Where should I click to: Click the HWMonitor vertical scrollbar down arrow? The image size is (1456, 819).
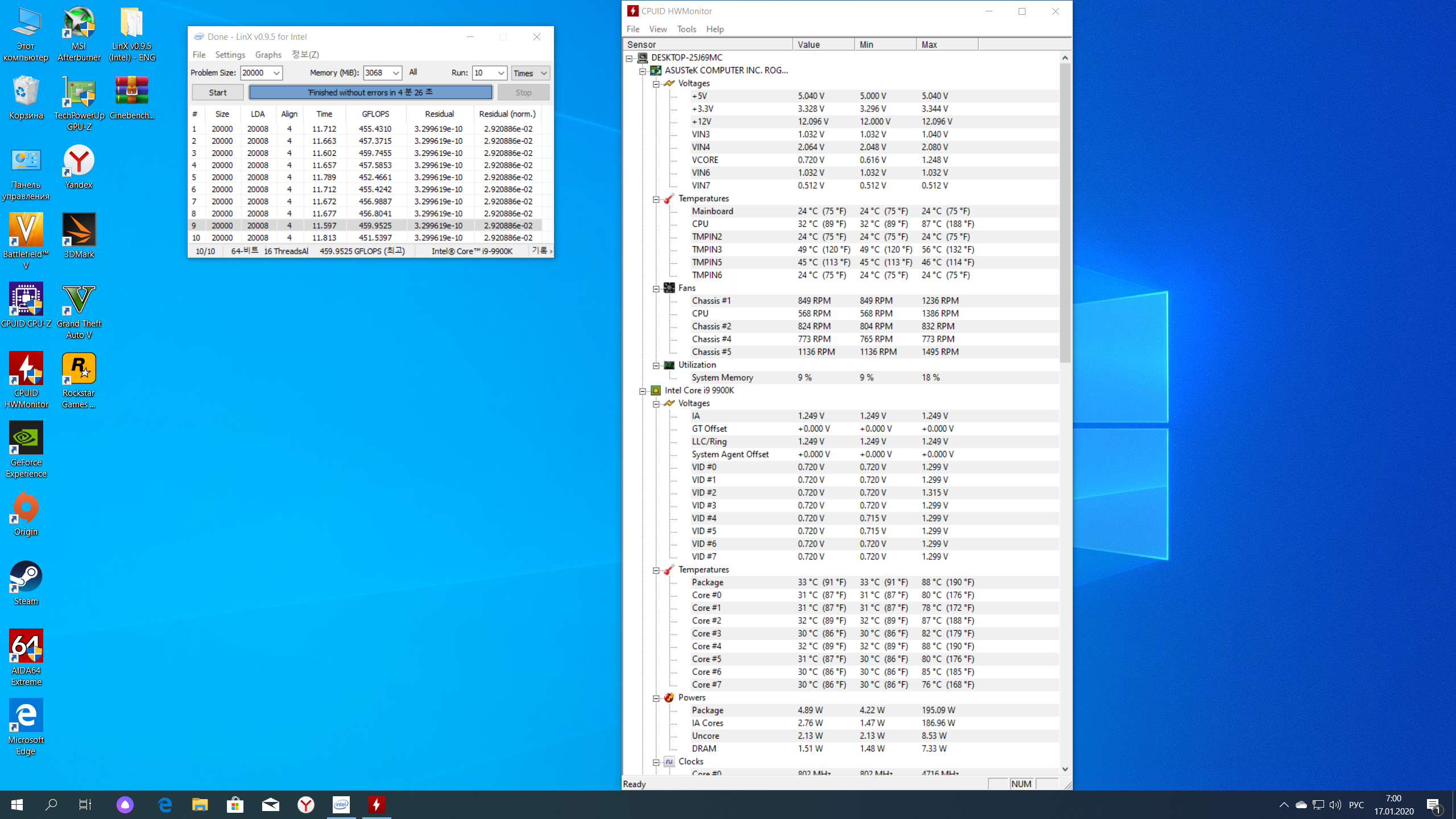pos(1065,769)
